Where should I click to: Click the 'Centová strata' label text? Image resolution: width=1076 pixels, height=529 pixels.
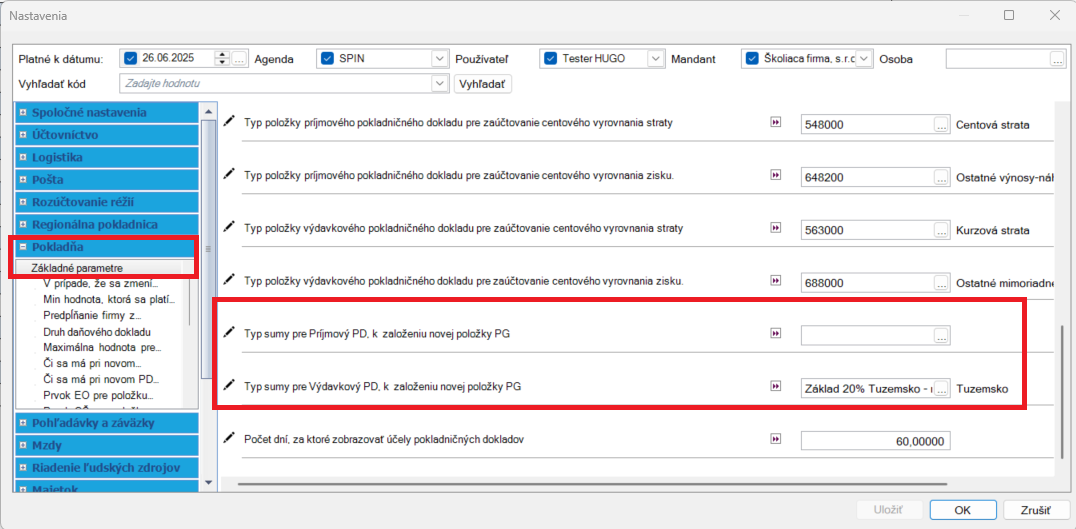coord(992,125)
